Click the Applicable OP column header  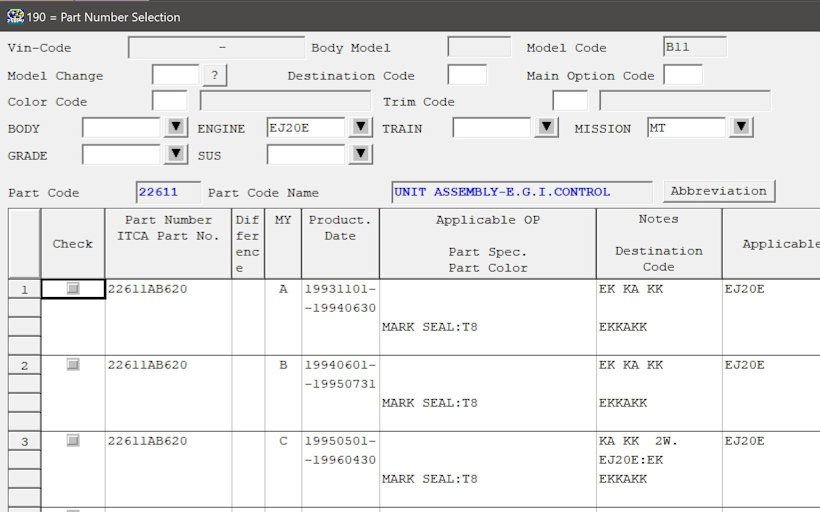coord(488,244)
